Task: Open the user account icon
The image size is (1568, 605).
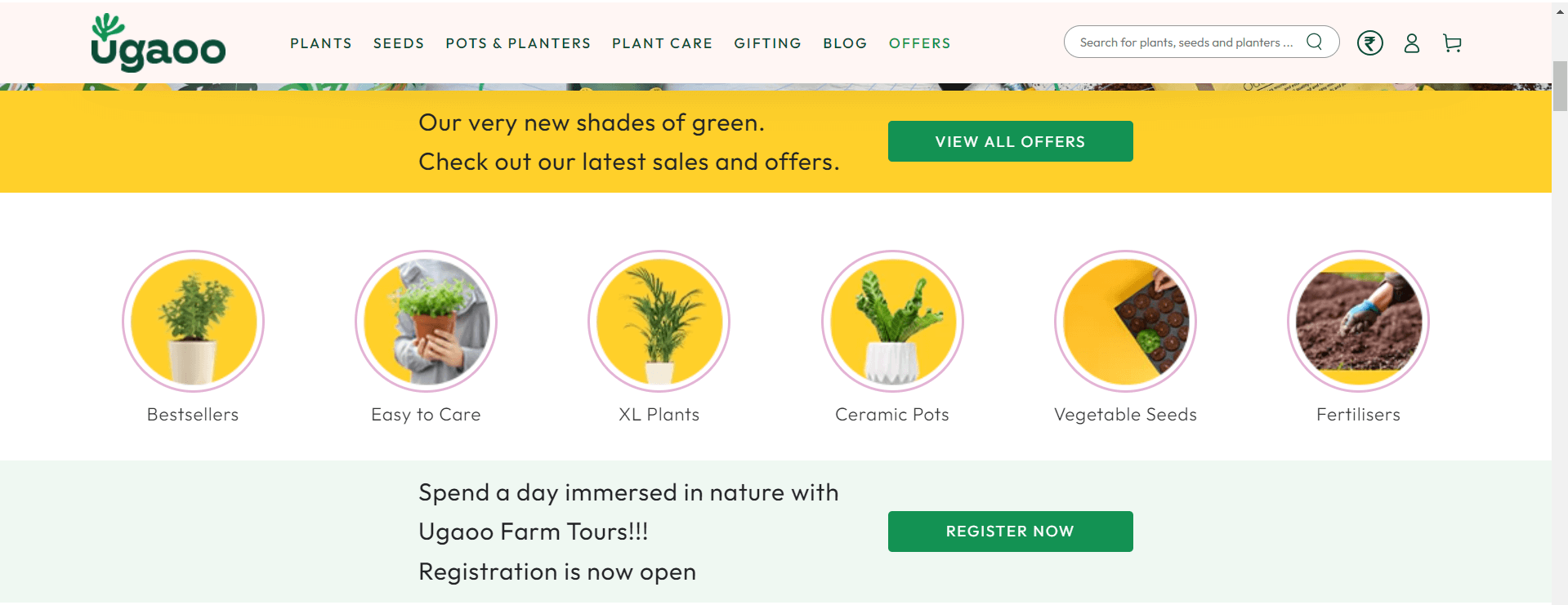Action: (1411, 43)
